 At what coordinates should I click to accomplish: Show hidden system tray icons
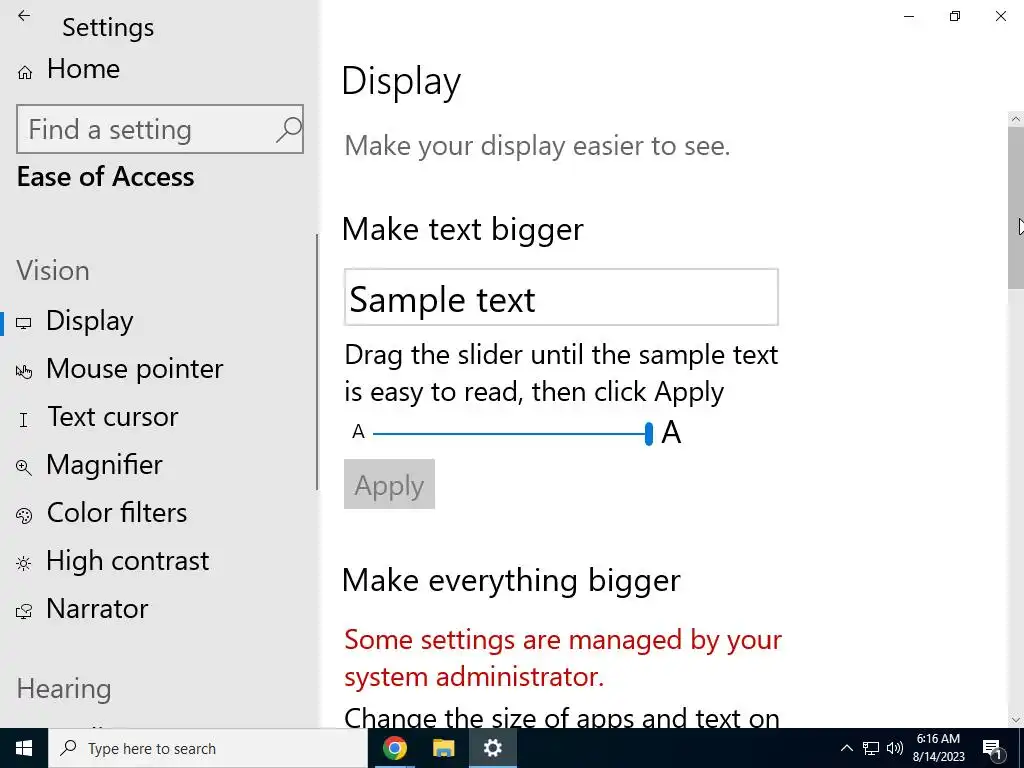click(846, 748)
